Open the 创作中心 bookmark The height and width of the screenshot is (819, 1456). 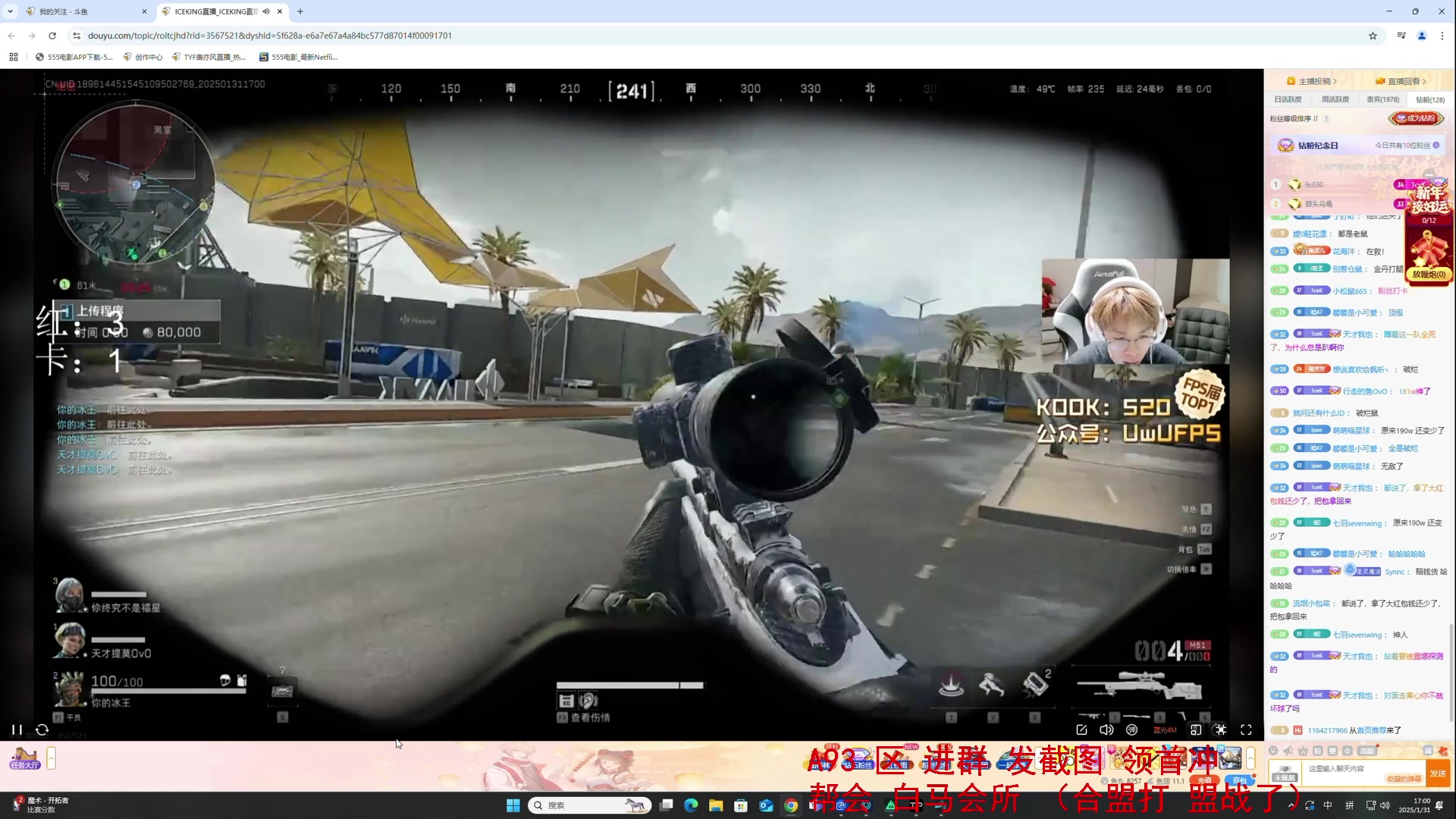pos(143,57)
